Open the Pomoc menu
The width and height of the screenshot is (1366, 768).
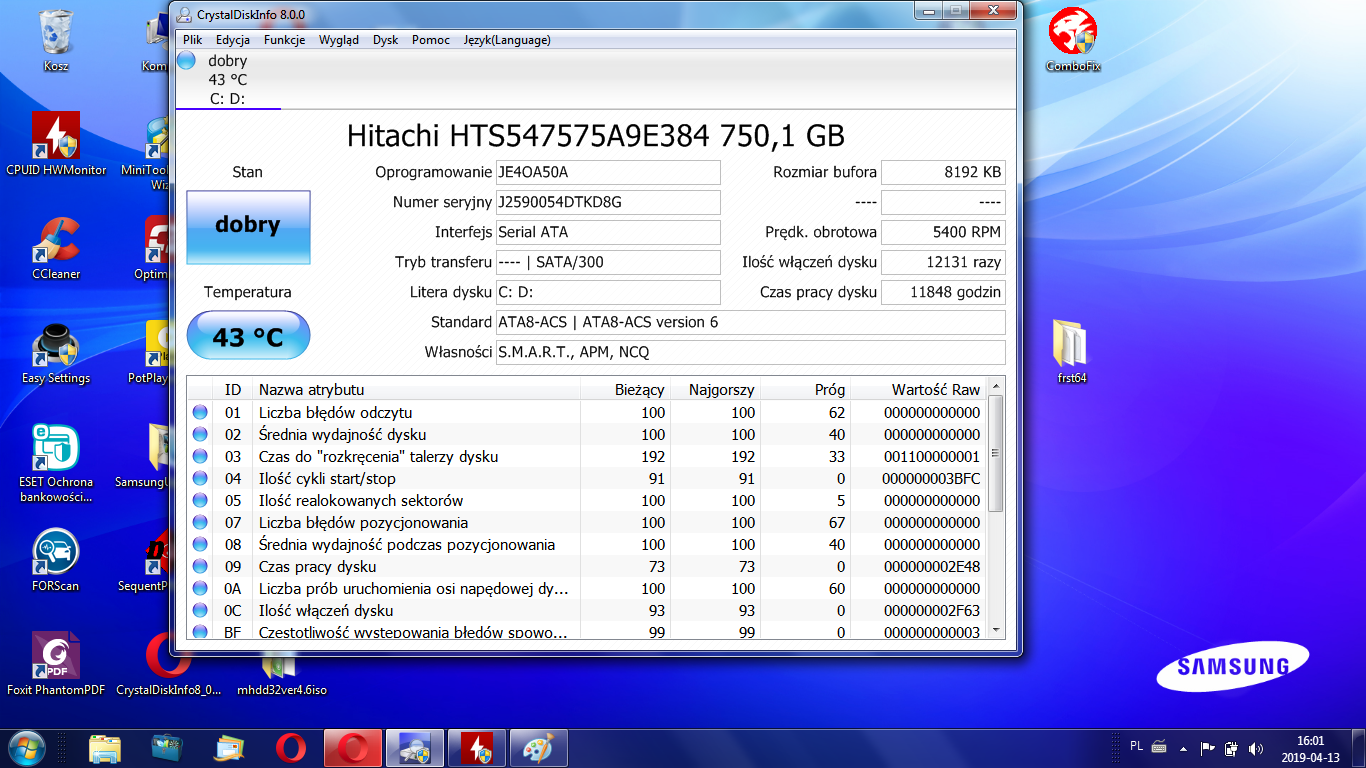click(x=431, y=40)
